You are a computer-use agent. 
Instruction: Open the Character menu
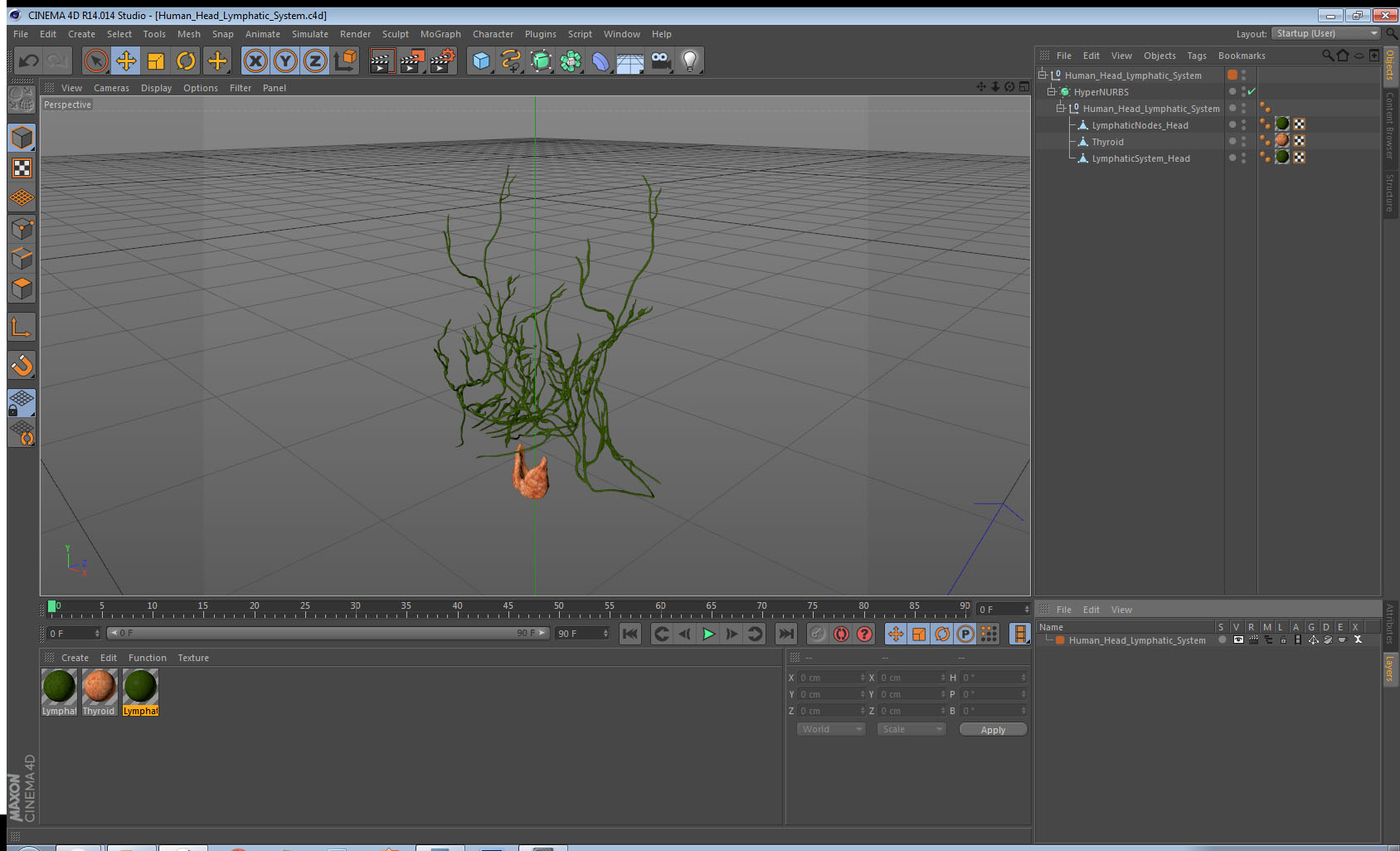click(493, 34)
